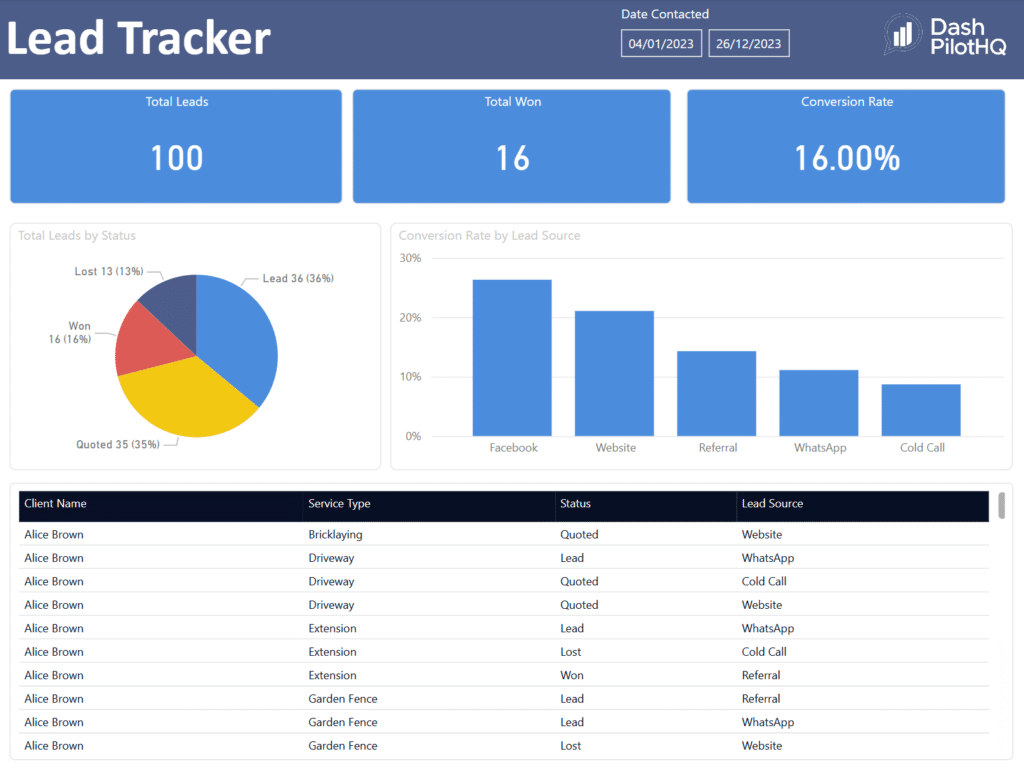Select the Conversion Rate card
Screen dimensions: 1024x768
pyautogui.click(x=846, y=146)
